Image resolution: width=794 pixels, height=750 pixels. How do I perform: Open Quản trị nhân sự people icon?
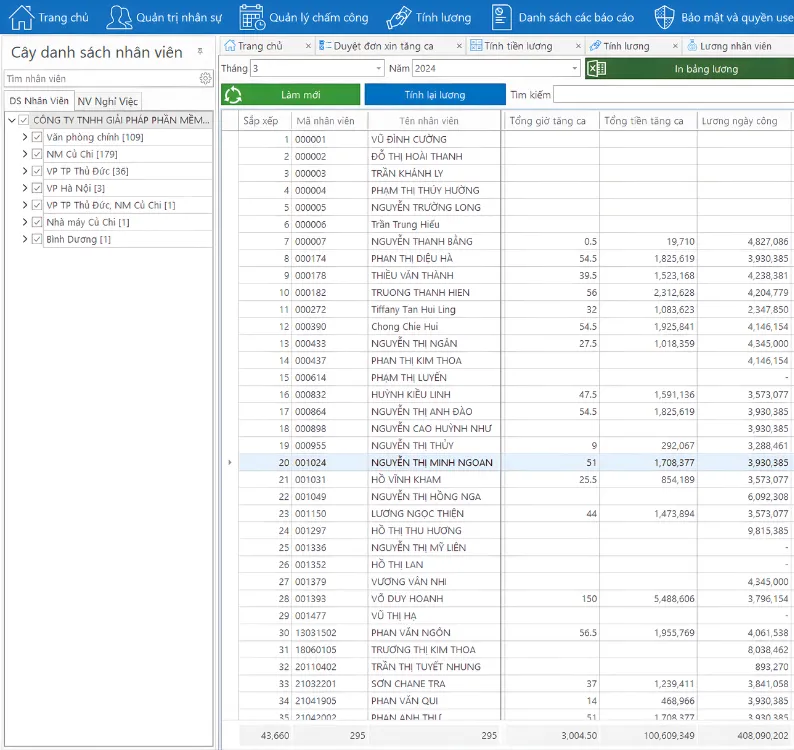click(x=119, y=17)
